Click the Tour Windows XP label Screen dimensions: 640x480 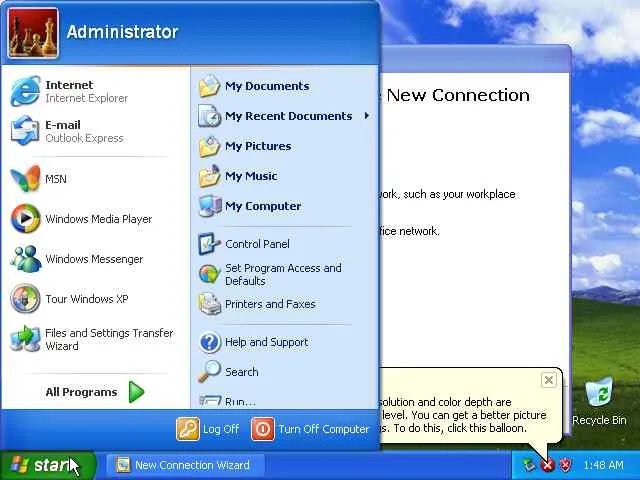pyautogui.click(x=87, y=299)
